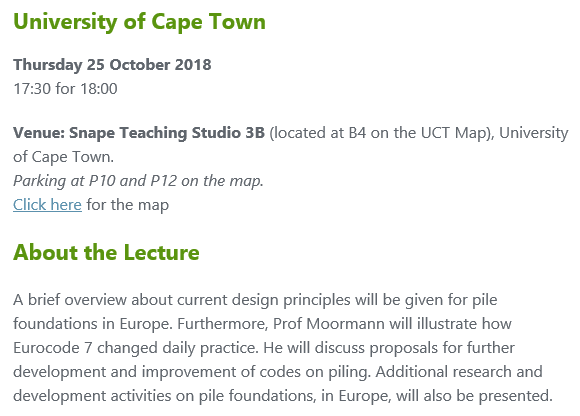Click the '17:30 for 18:00' time line
Viewport: 580px width, 416px height.
65,89
